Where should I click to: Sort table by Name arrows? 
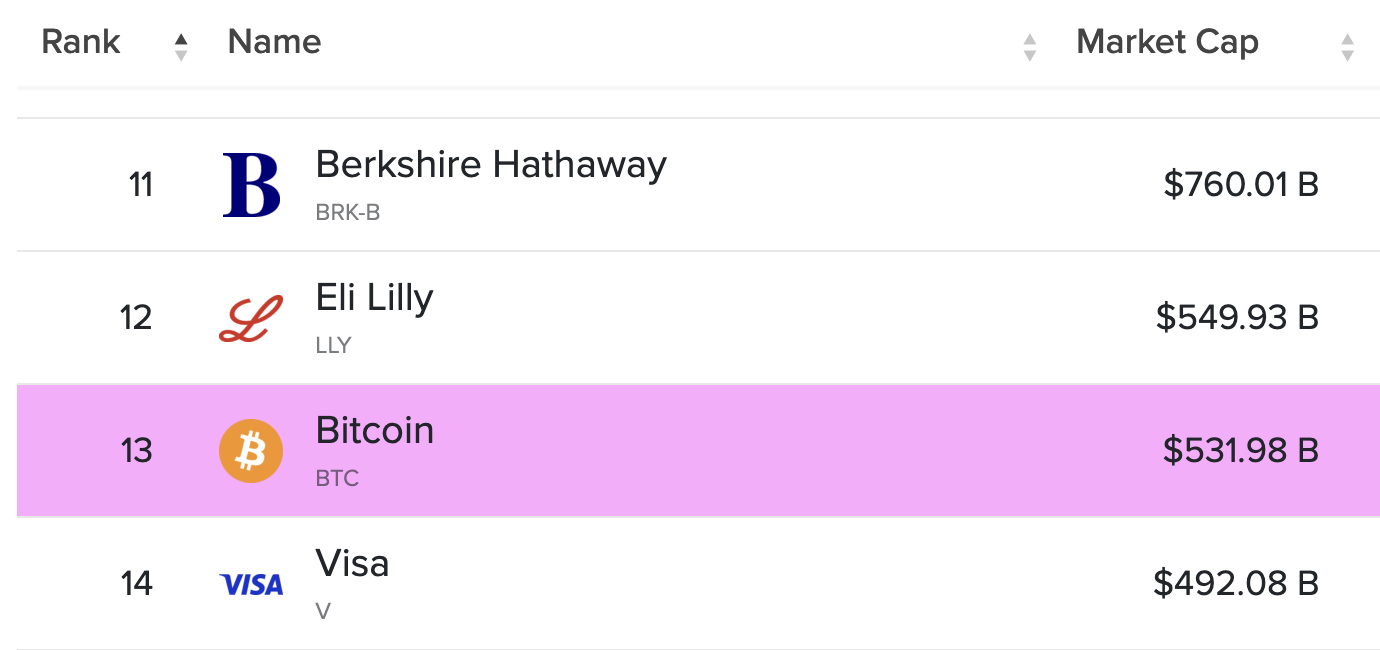tap(1030, 47)
